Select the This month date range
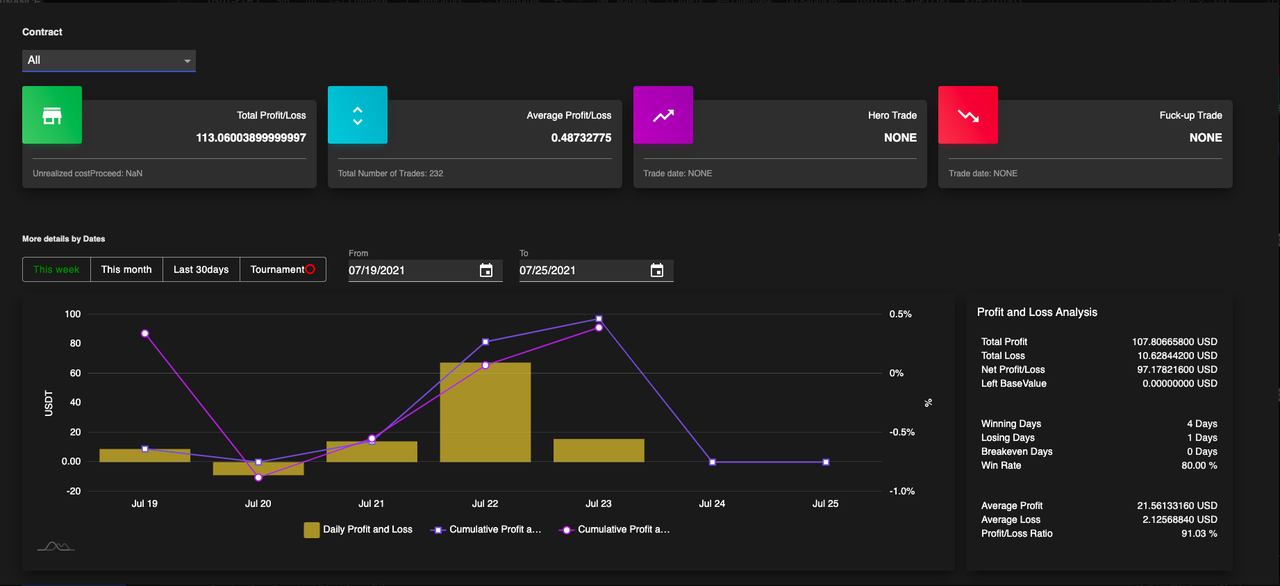 point(126,270)
